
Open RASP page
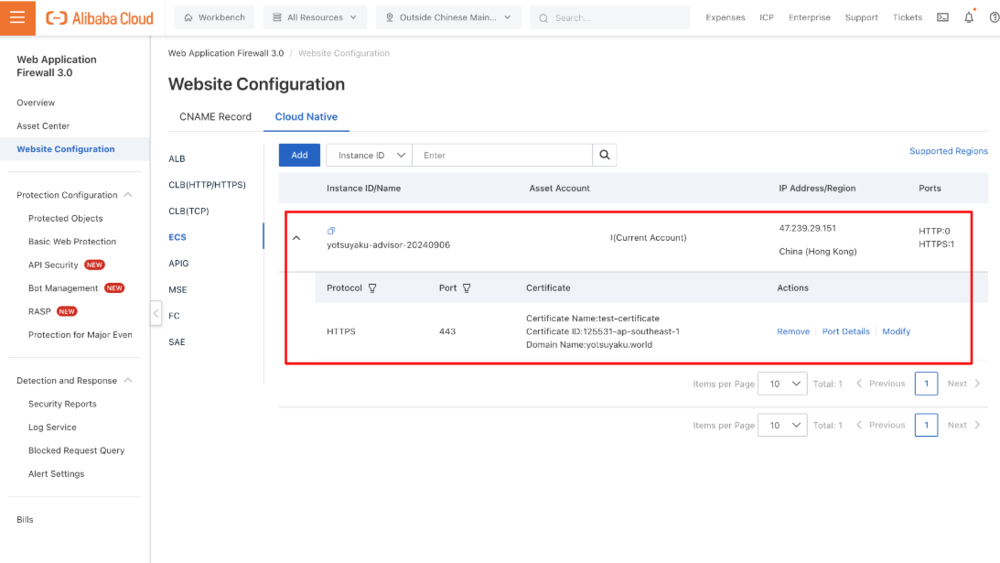pos(40,311)
